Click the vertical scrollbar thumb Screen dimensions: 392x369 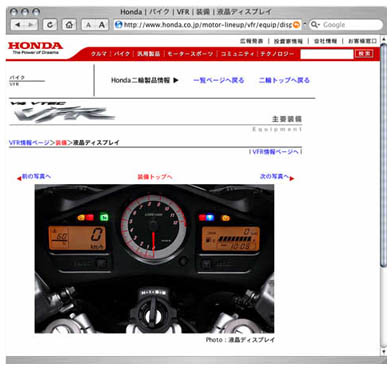click(x=383, y=154)
